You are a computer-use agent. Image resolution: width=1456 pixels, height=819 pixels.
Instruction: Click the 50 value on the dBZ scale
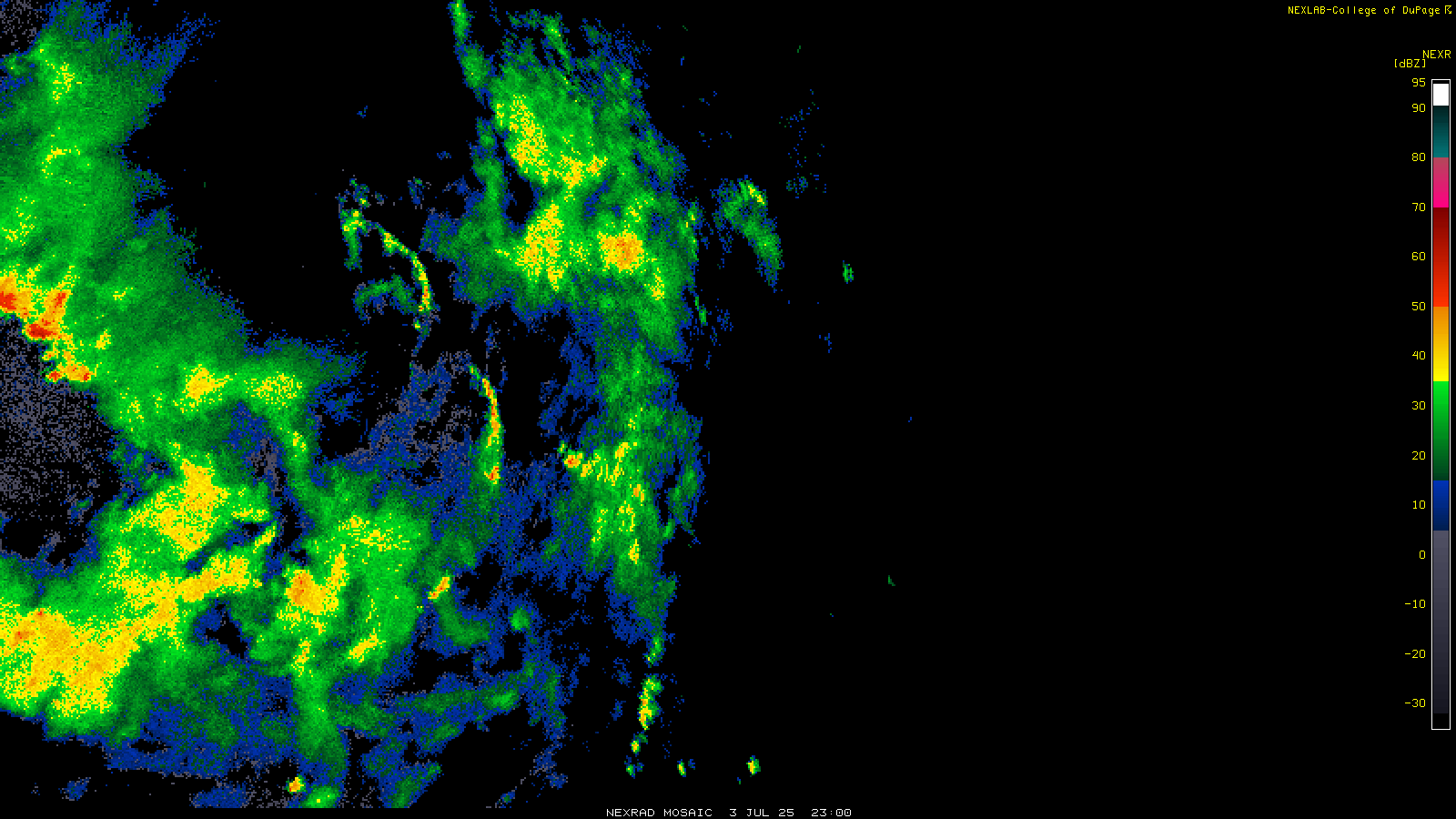click(x=1418, y=307)
